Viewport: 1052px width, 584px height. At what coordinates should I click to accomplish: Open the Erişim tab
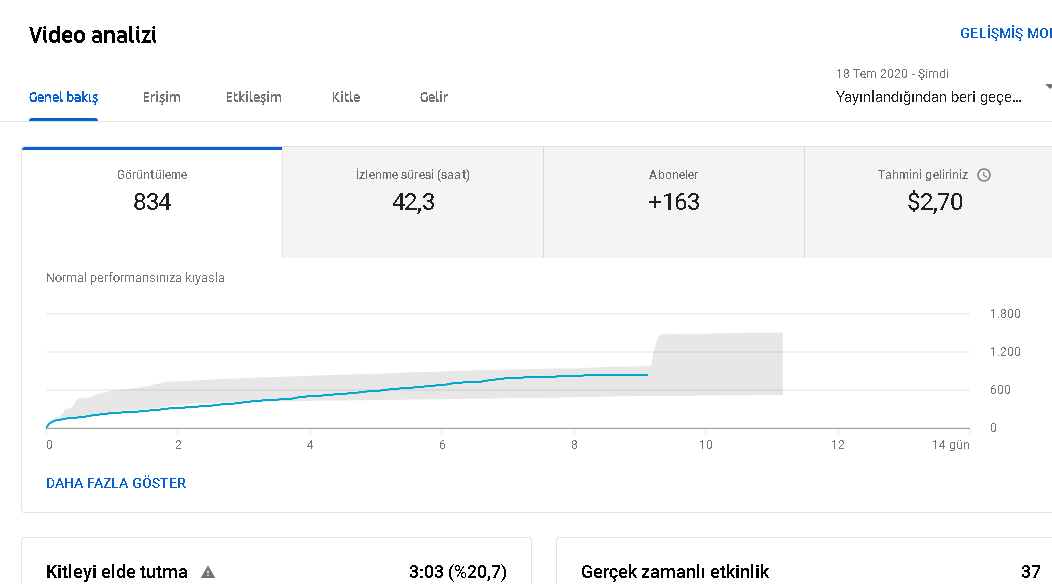tap(162, 97)
